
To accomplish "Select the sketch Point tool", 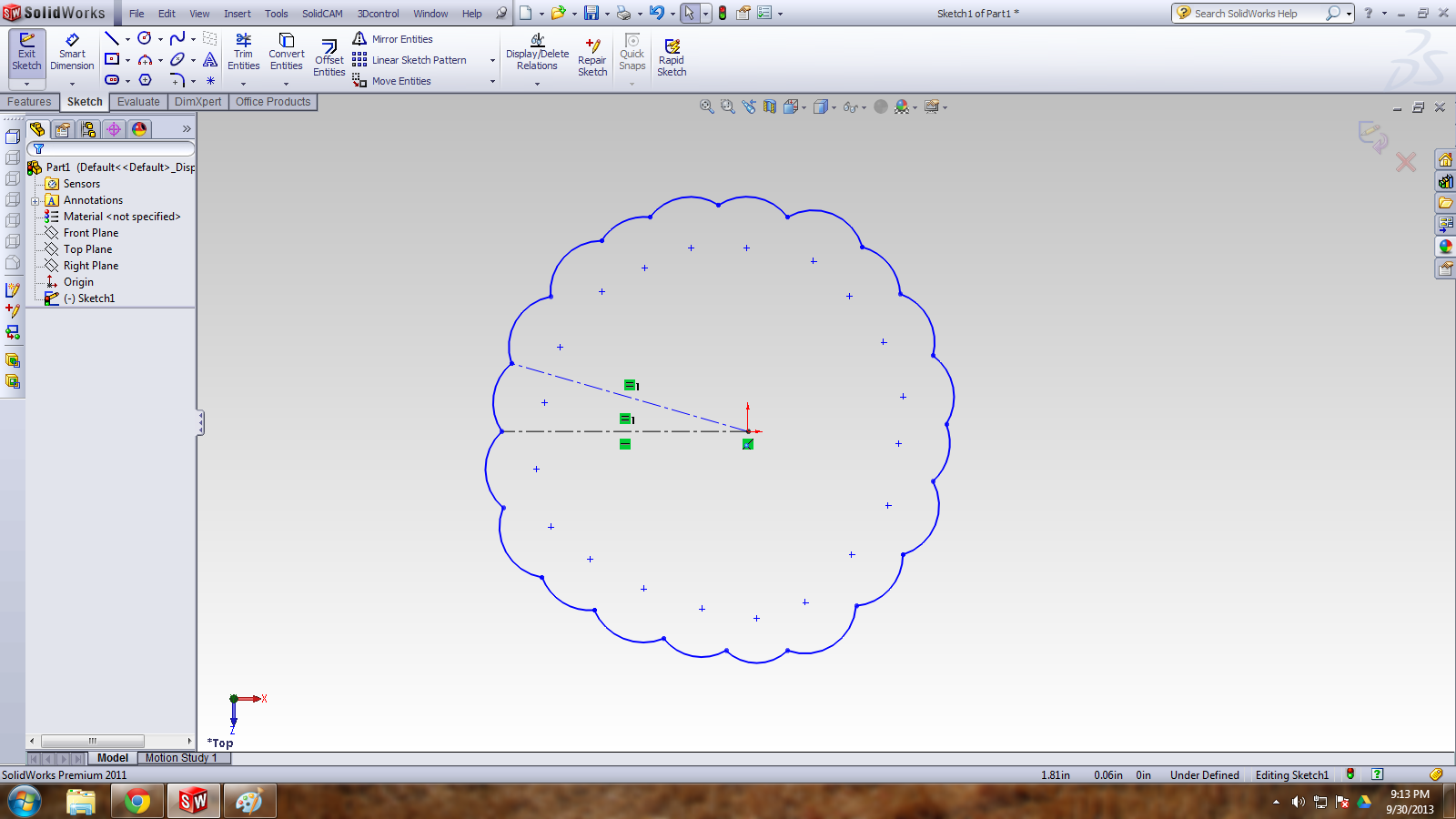I will point(210,80).
